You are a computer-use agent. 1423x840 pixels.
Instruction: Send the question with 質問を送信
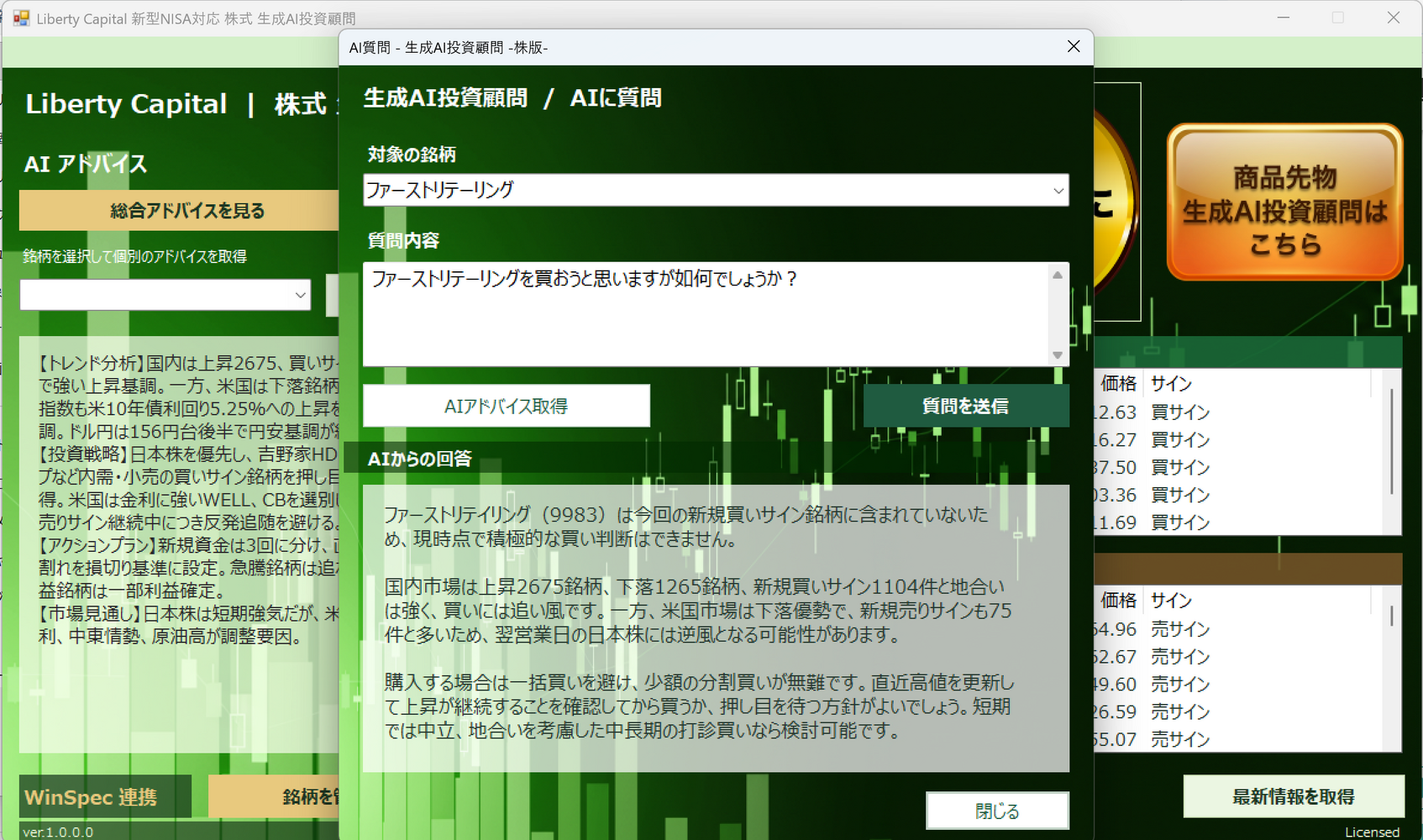966,406
